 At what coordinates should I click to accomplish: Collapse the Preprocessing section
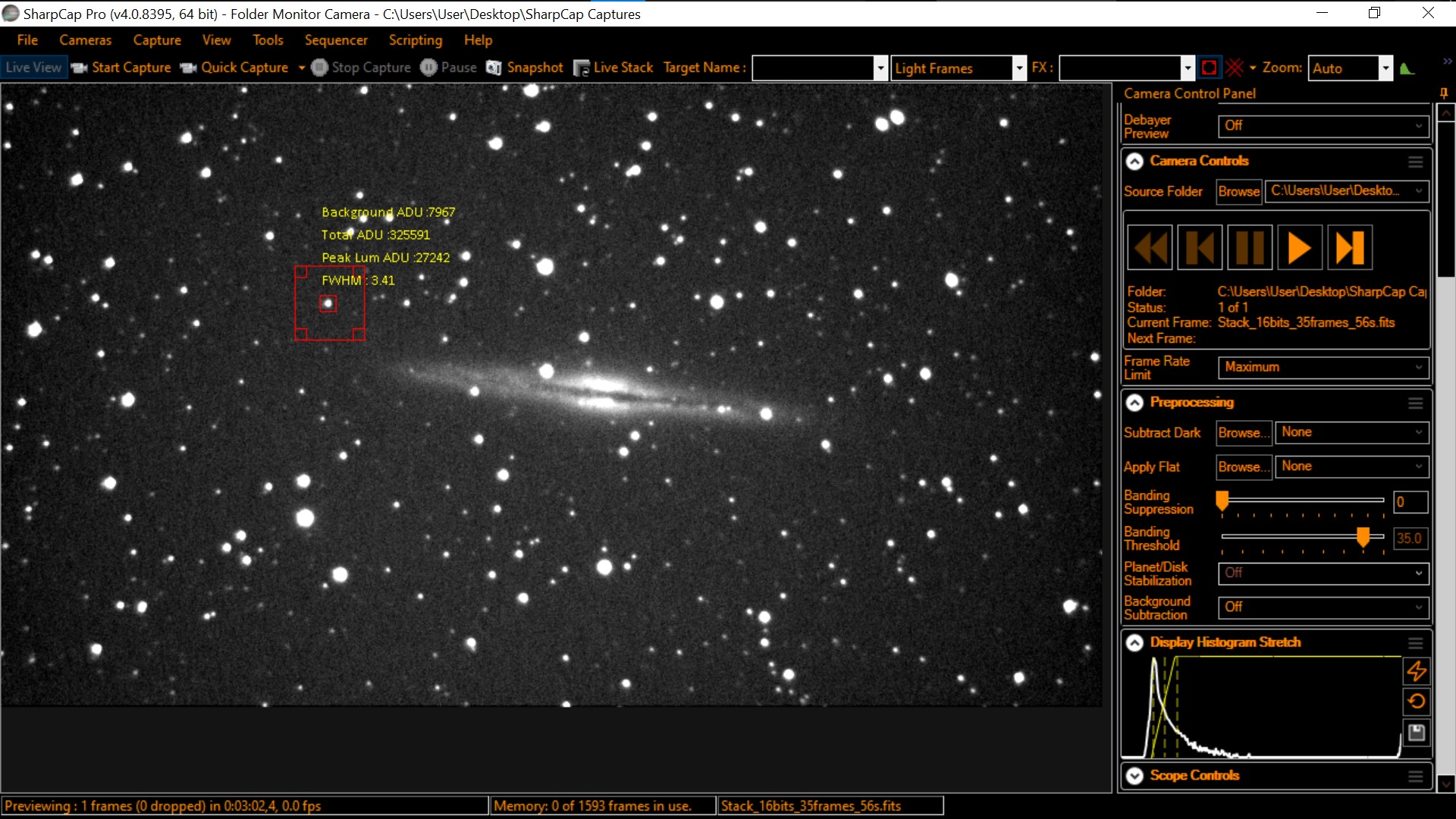pyautogui.click(x=1134, y=403)
